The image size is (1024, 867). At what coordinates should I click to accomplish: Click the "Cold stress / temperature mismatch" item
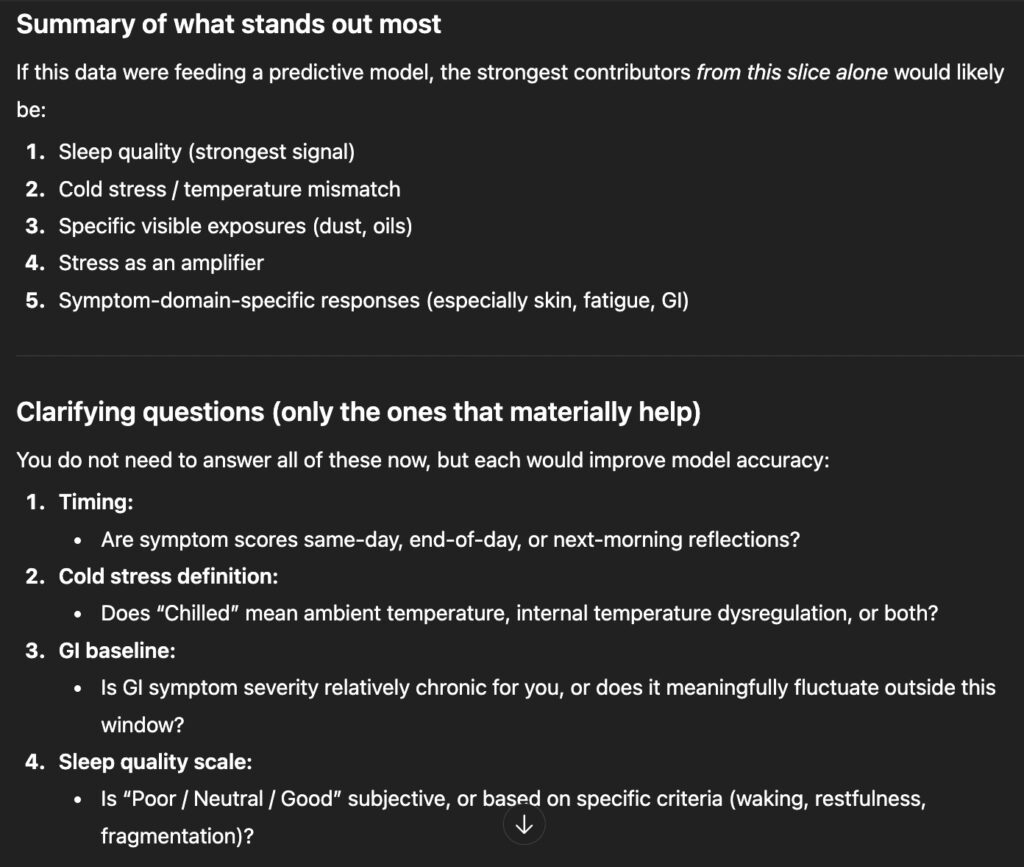(229, 189)
